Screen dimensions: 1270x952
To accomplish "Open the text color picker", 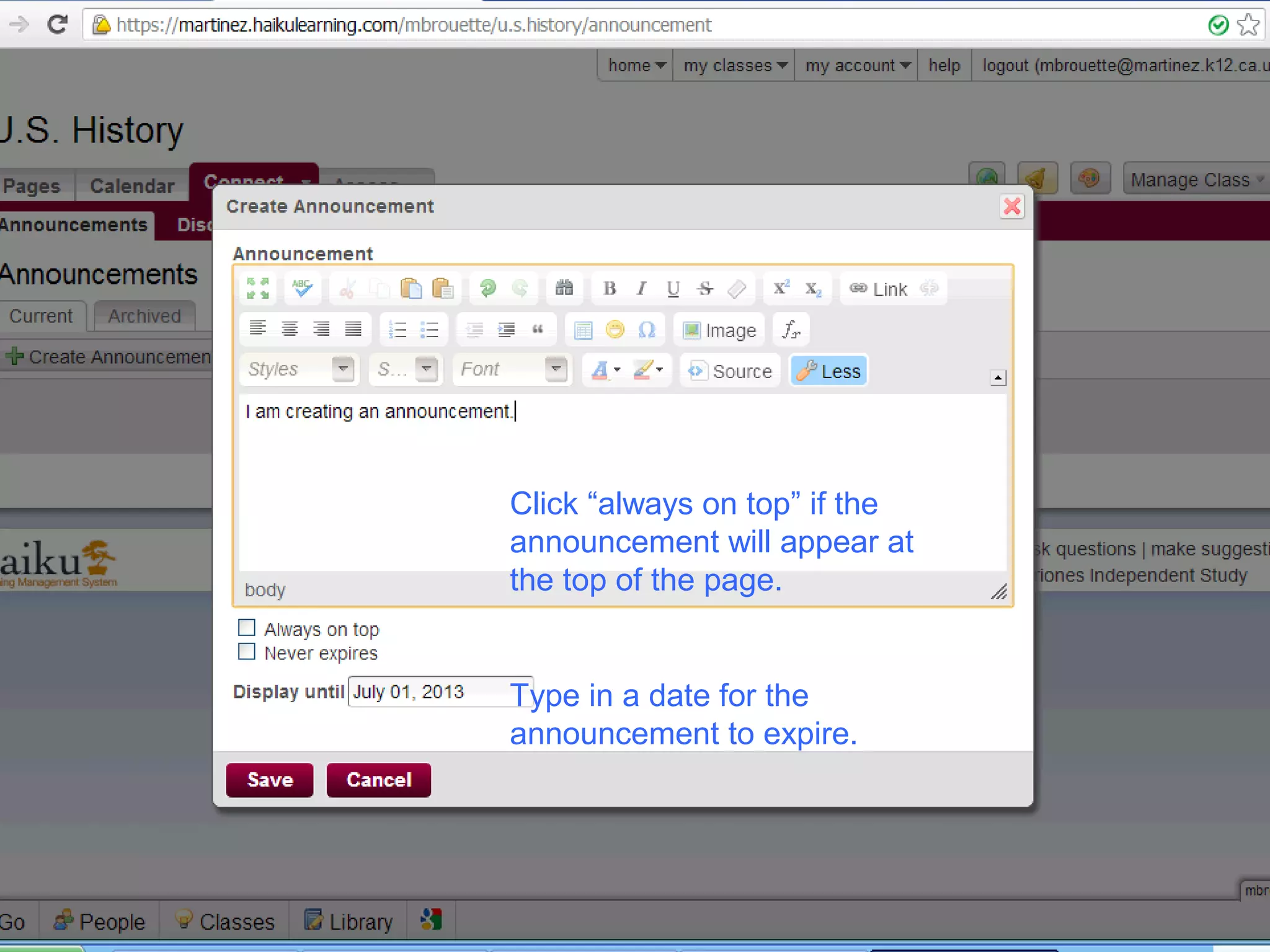I will pyautogui.click(x=605, y=371).
